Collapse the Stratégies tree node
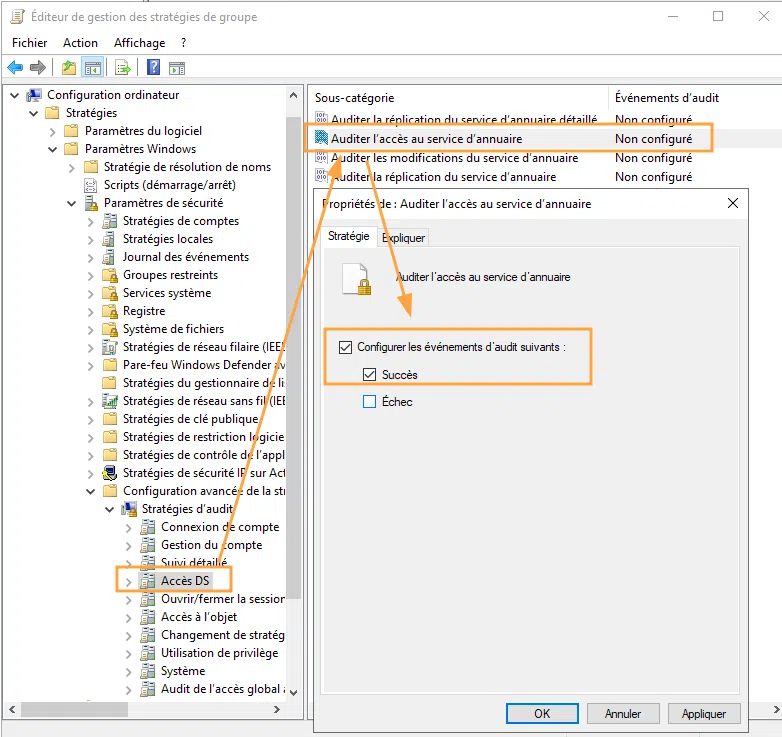This screenshot has width=782, height=737. click(x=33, y=113)
